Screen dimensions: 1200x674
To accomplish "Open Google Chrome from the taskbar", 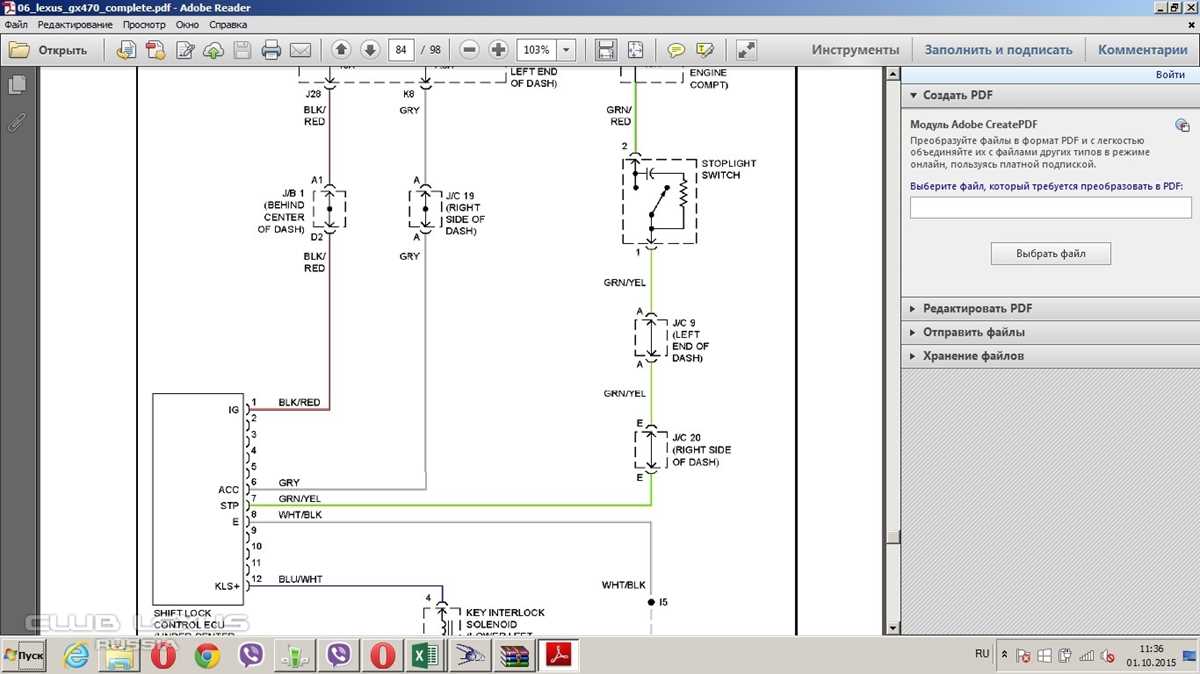I will pos(207,656).
